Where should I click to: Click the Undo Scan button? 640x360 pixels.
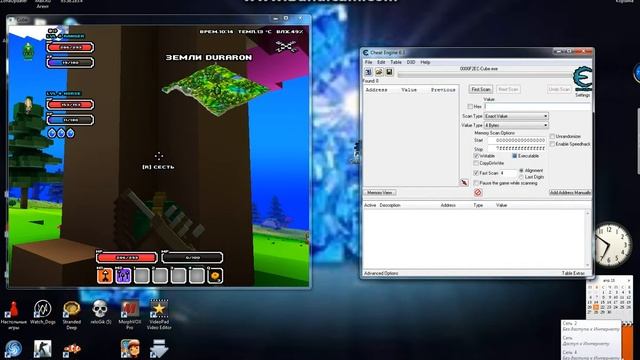[559, 89]
